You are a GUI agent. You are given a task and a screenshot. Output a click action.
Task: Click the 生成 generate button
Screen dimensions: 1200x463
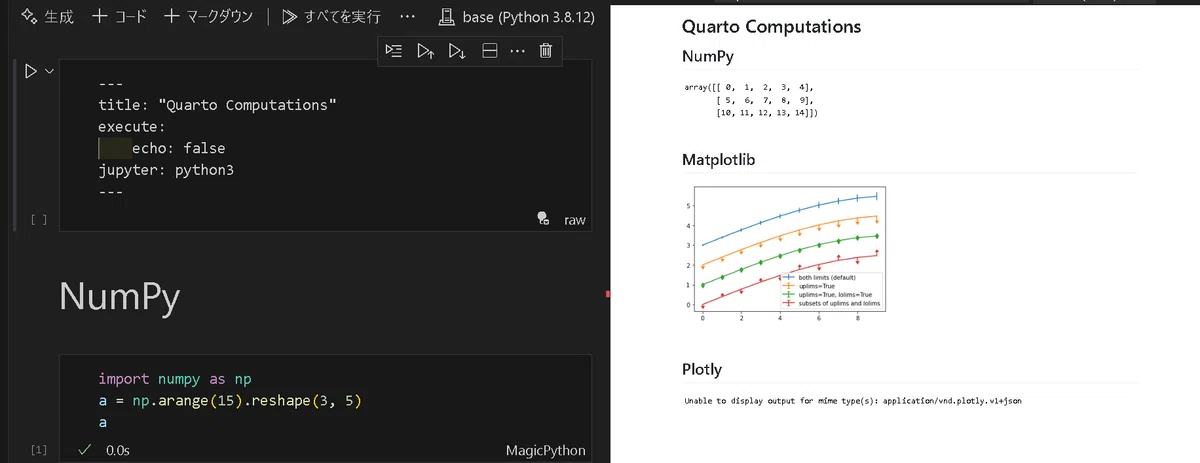point(47,17)
